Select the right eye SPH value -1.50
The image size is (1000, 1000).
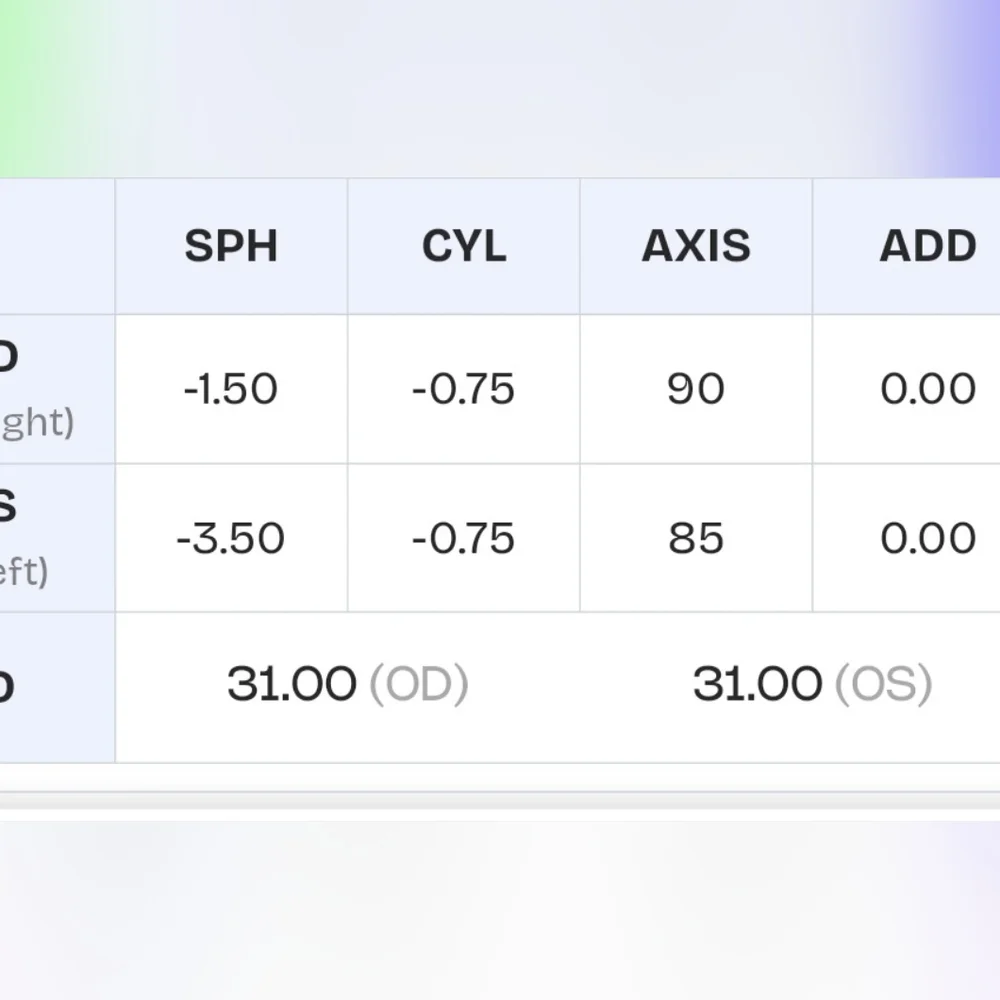231,389
